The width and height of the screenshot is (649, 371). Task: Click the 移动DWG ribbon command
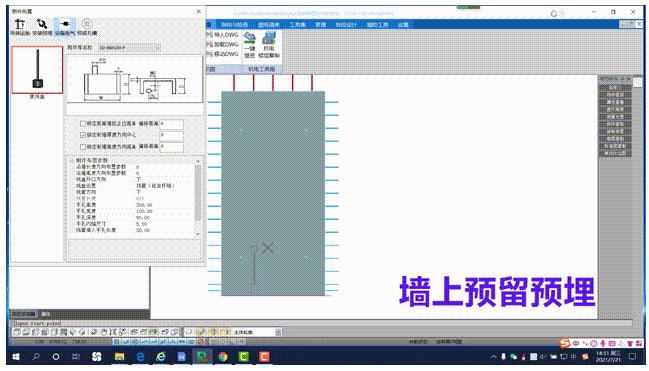point(222,54)
